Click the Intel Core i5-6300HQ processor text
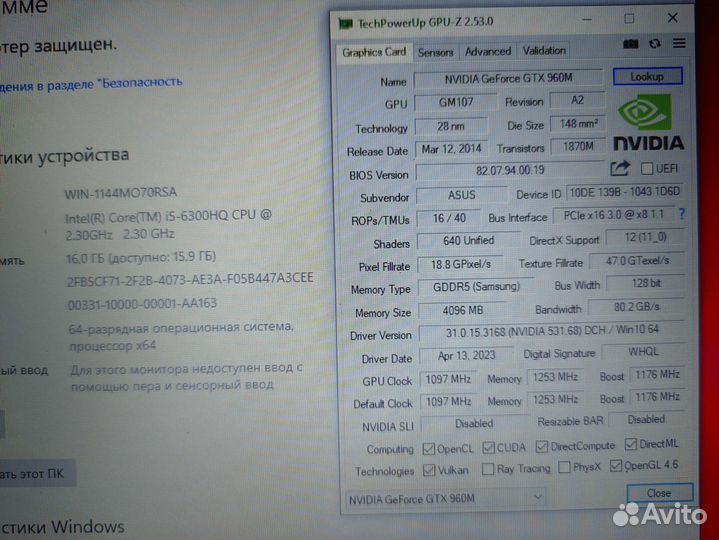 click(x=168, y=225)
